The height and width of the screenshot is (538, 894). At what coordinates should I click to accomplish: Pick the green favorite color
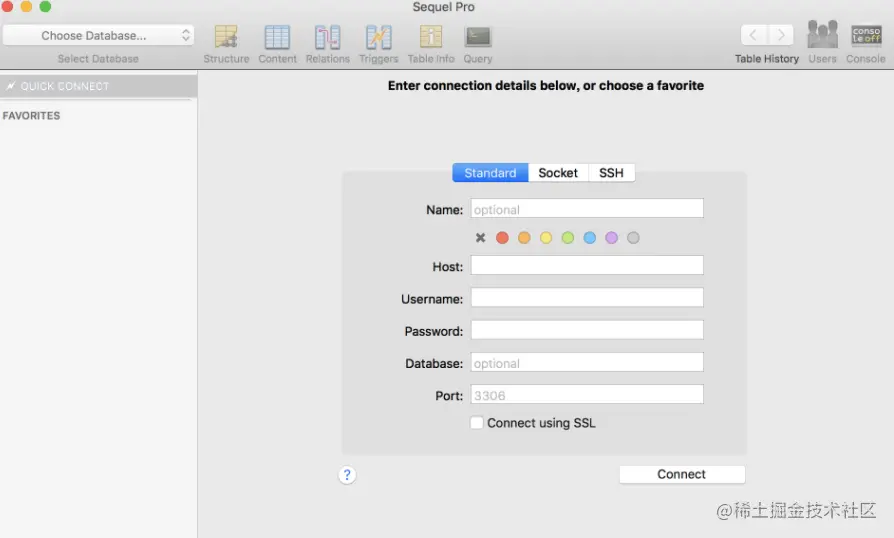568,238
